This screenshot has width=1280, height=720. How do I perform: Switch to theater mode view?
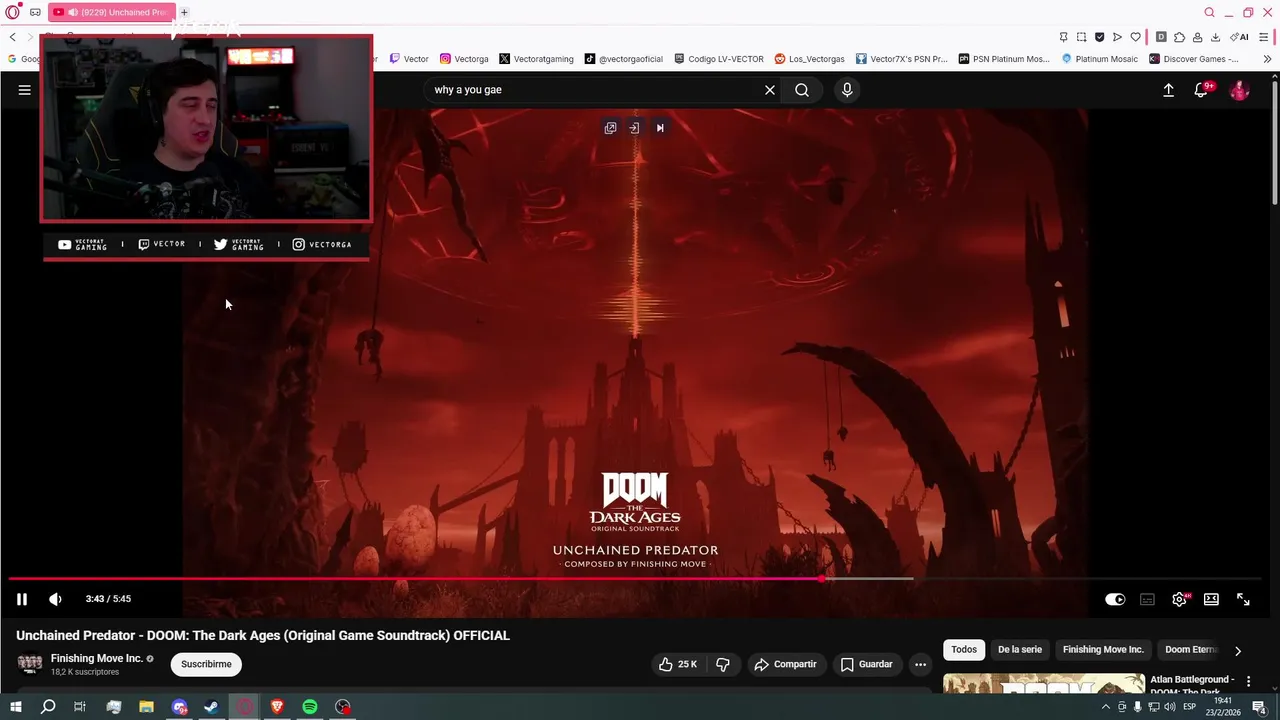click(1211, 599)
